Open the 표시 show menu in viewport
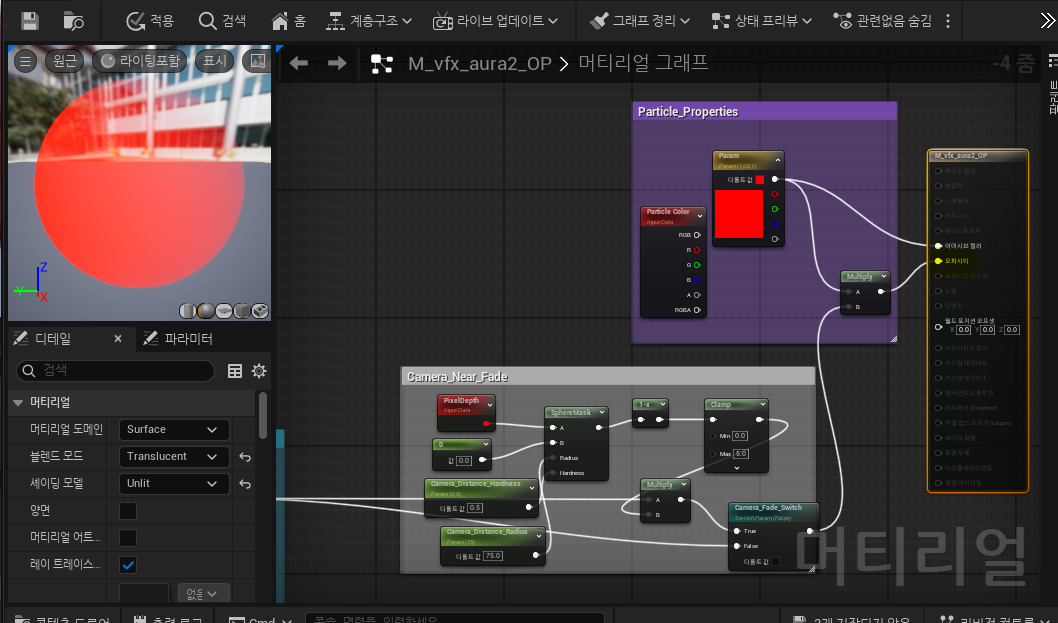The width and height of the screenshot is (1058, 623). tap(215, 61)
